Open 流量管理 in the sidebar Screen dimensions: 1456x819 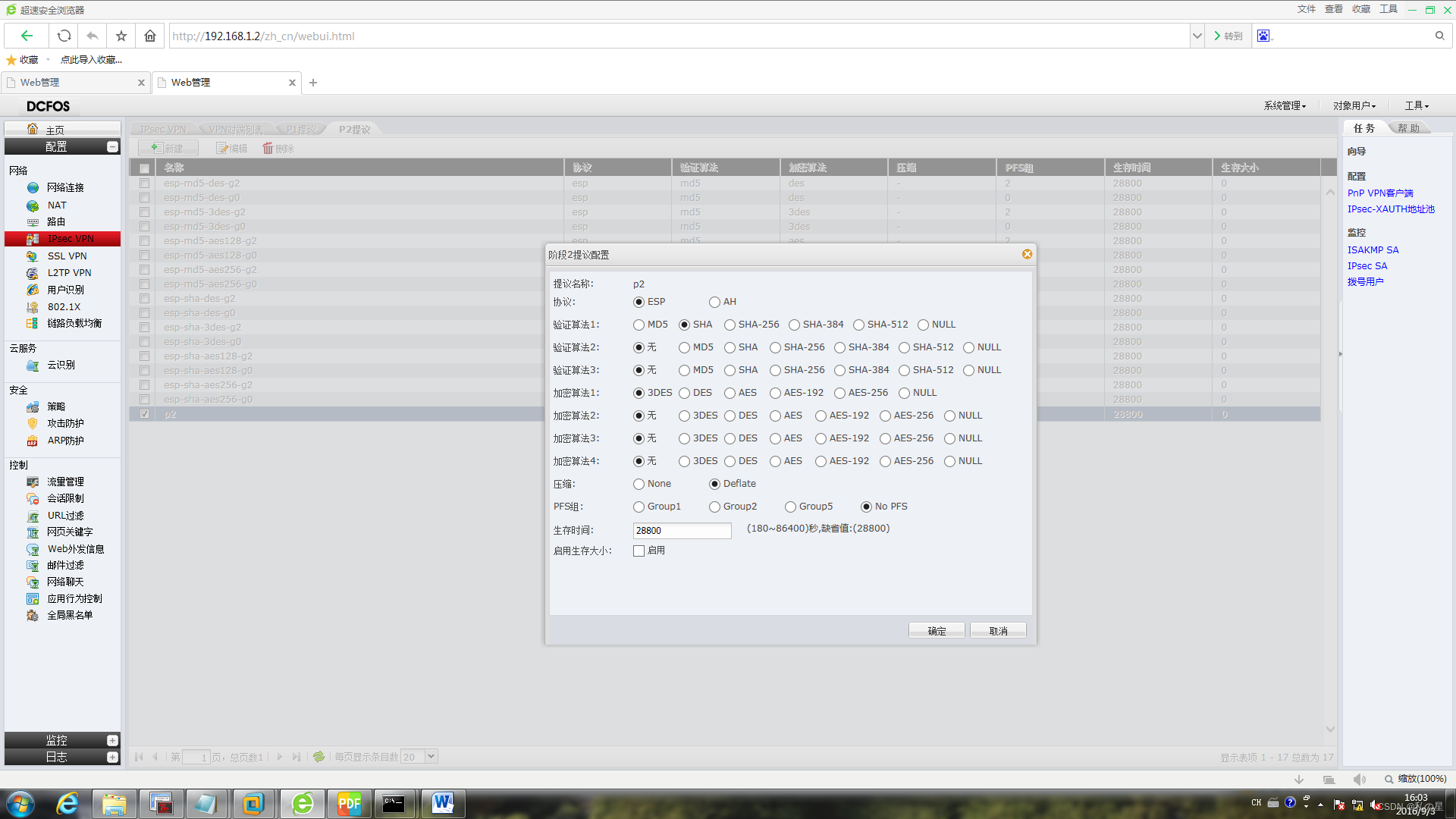coord(67,481)
